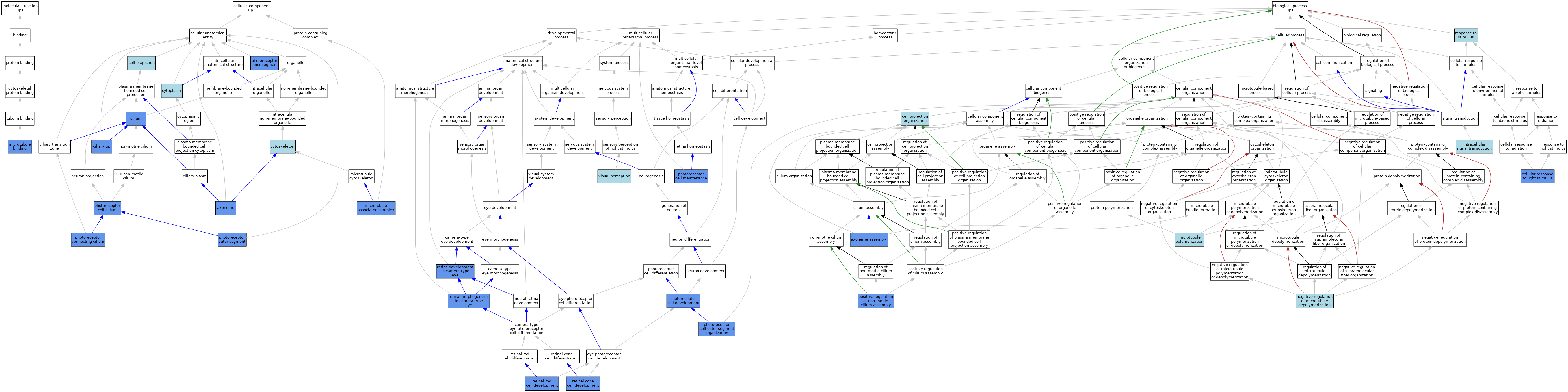Click the 'neuron development' node
This screenshot has width=1568, height=392.
pyautogui.click(x=706, y=272)
